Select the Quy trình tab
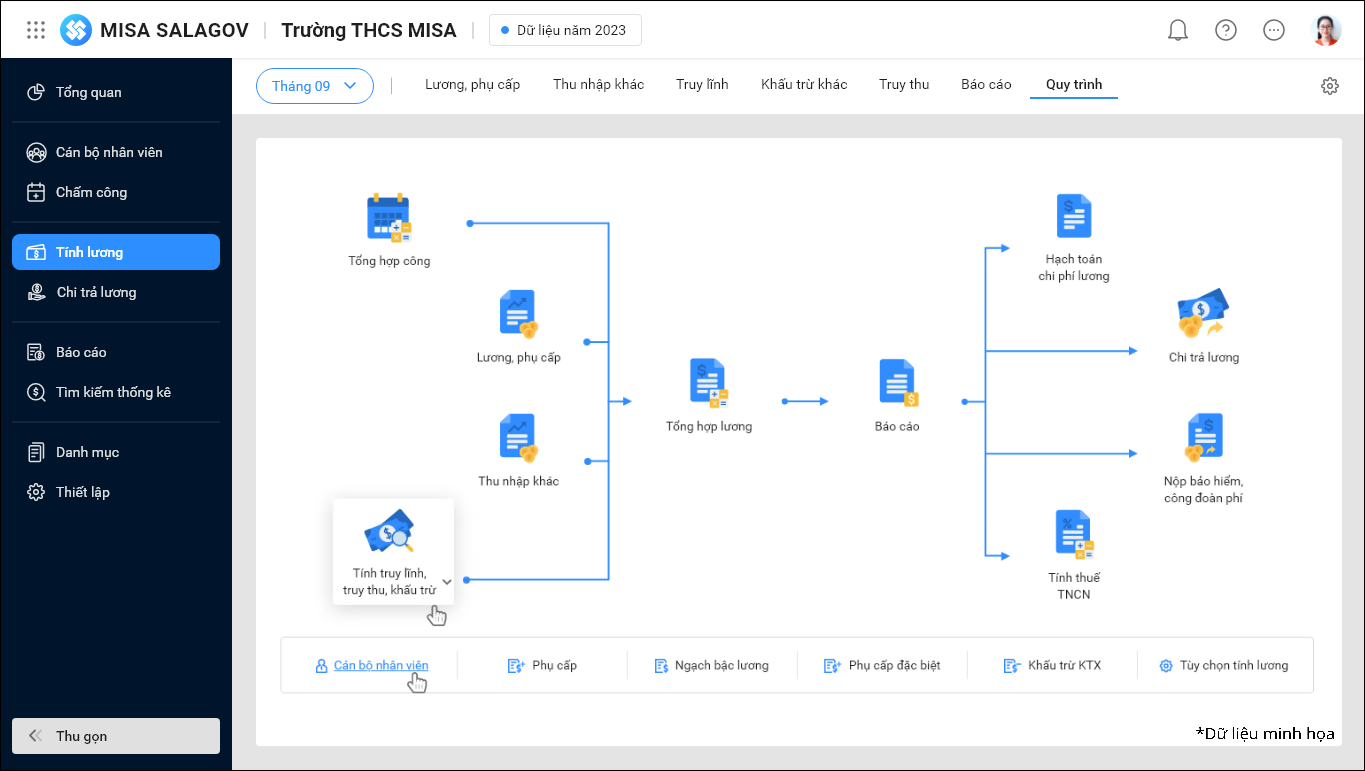Image resolution: width=1365 pixels, height=771 pixels. tap(1074, 85)
